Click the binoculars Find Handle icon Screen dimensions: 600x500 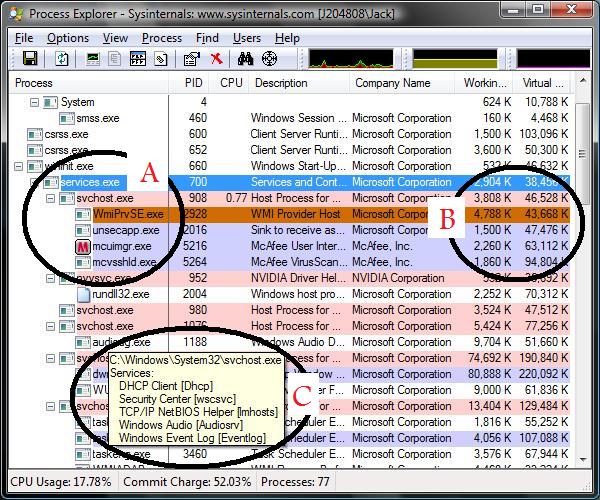(x=245, y=59)
